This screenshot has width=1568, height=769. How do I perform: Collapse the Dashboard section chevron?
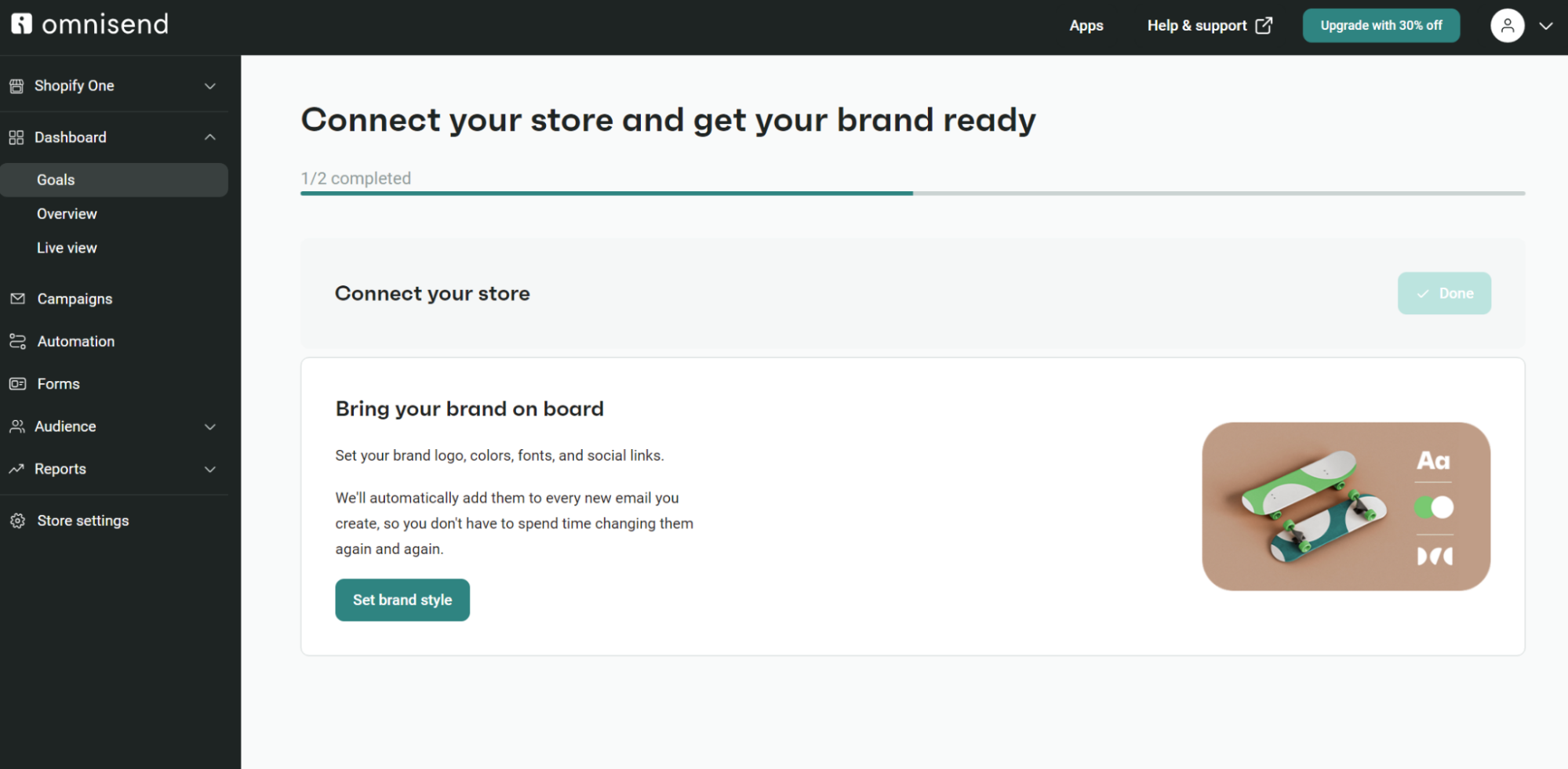pos(209,136)
